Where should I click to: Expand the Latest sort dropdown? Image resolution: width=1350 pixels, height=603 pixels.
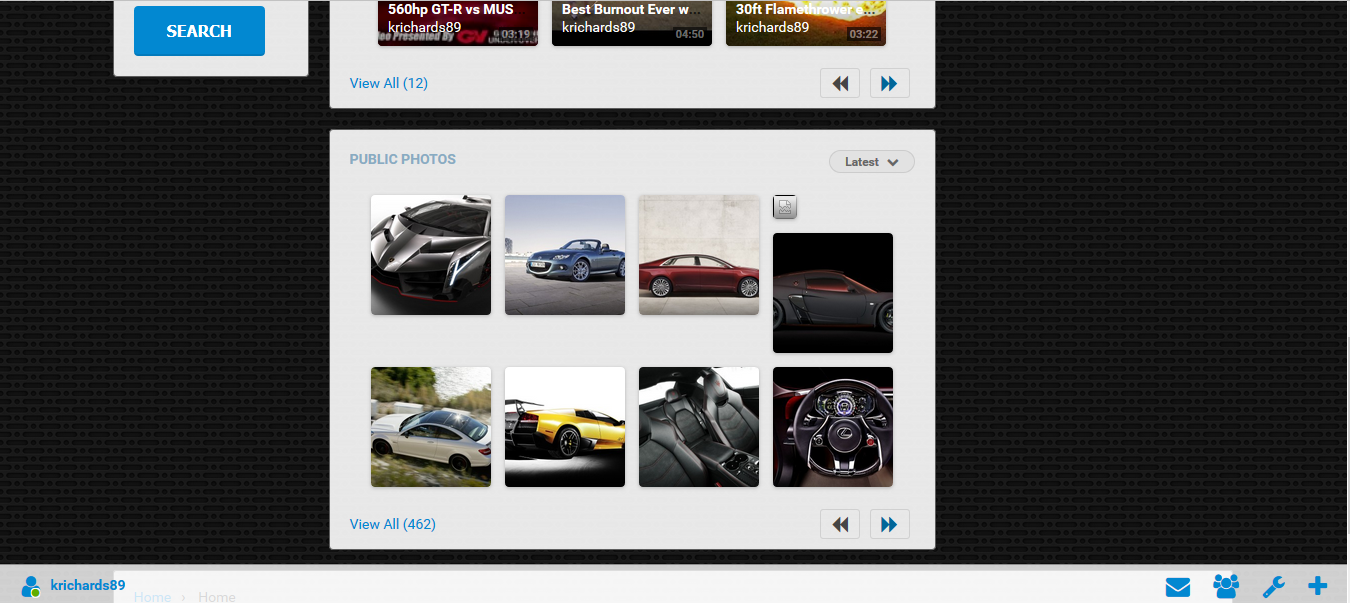[x=871, y=162]
